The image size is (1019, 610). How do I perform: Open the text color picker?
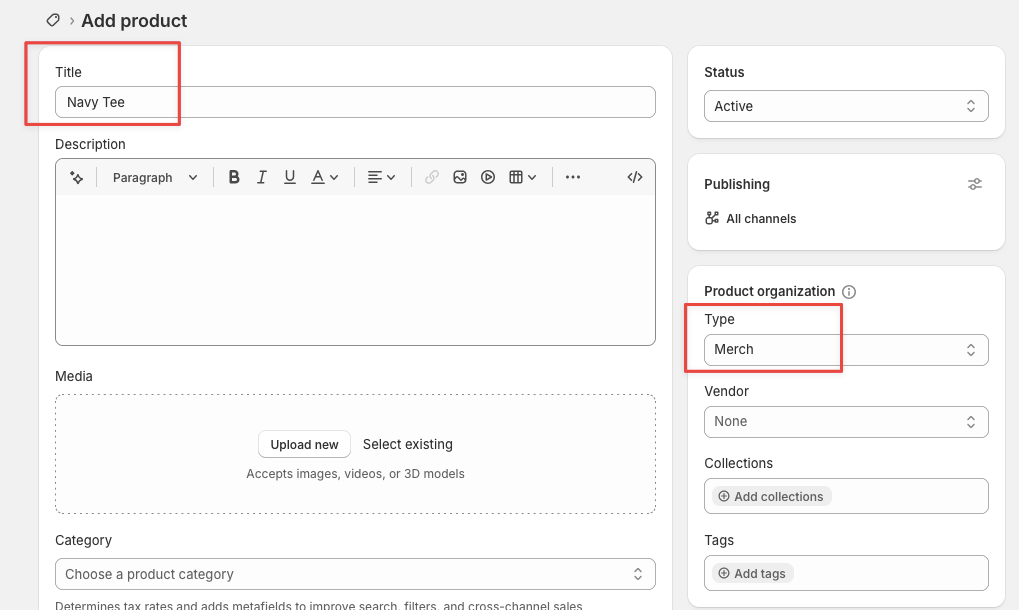pos(324,177)
